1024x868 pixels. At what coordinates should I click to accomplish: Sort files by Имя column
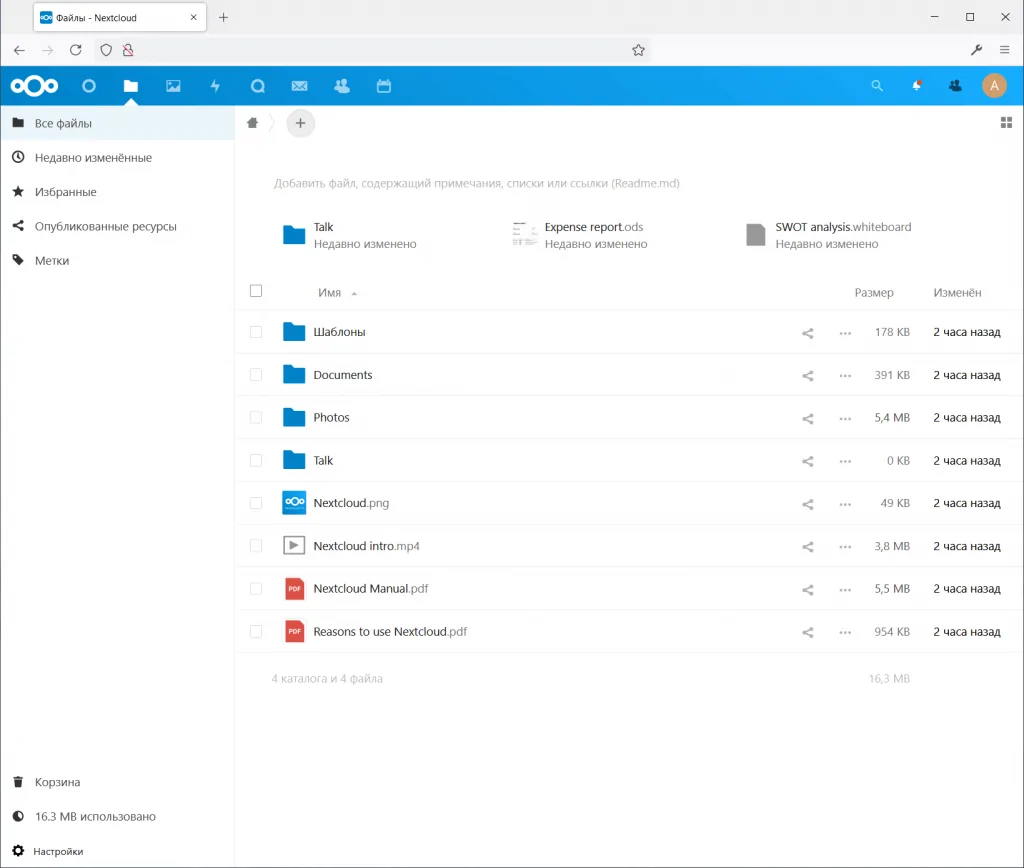[x=330, y=293]
